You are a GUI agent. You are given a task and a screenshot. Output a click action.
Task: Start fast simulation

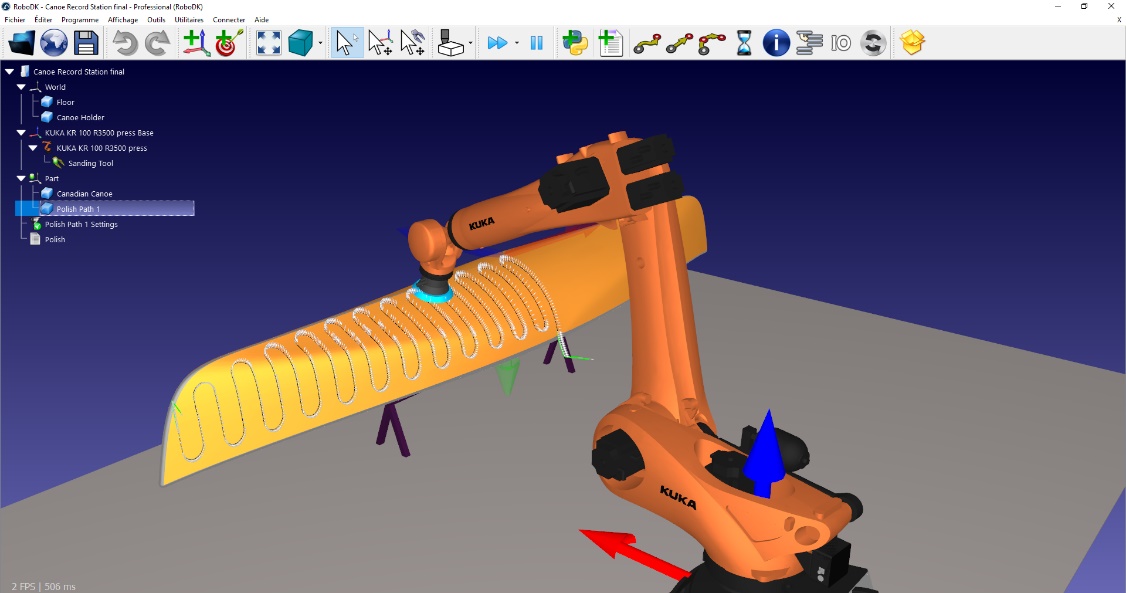pos(497,43)
